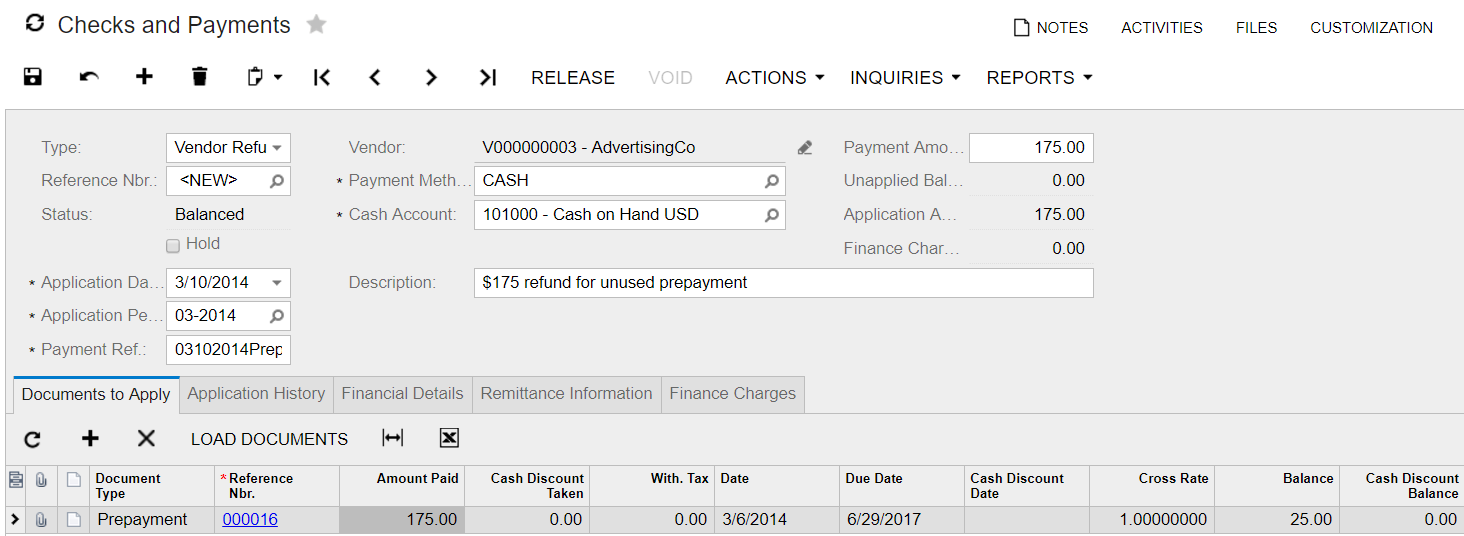Viewport: 1464px width, 536px height.
Task: Delete the current document
Action: click(x=200, y=77)
